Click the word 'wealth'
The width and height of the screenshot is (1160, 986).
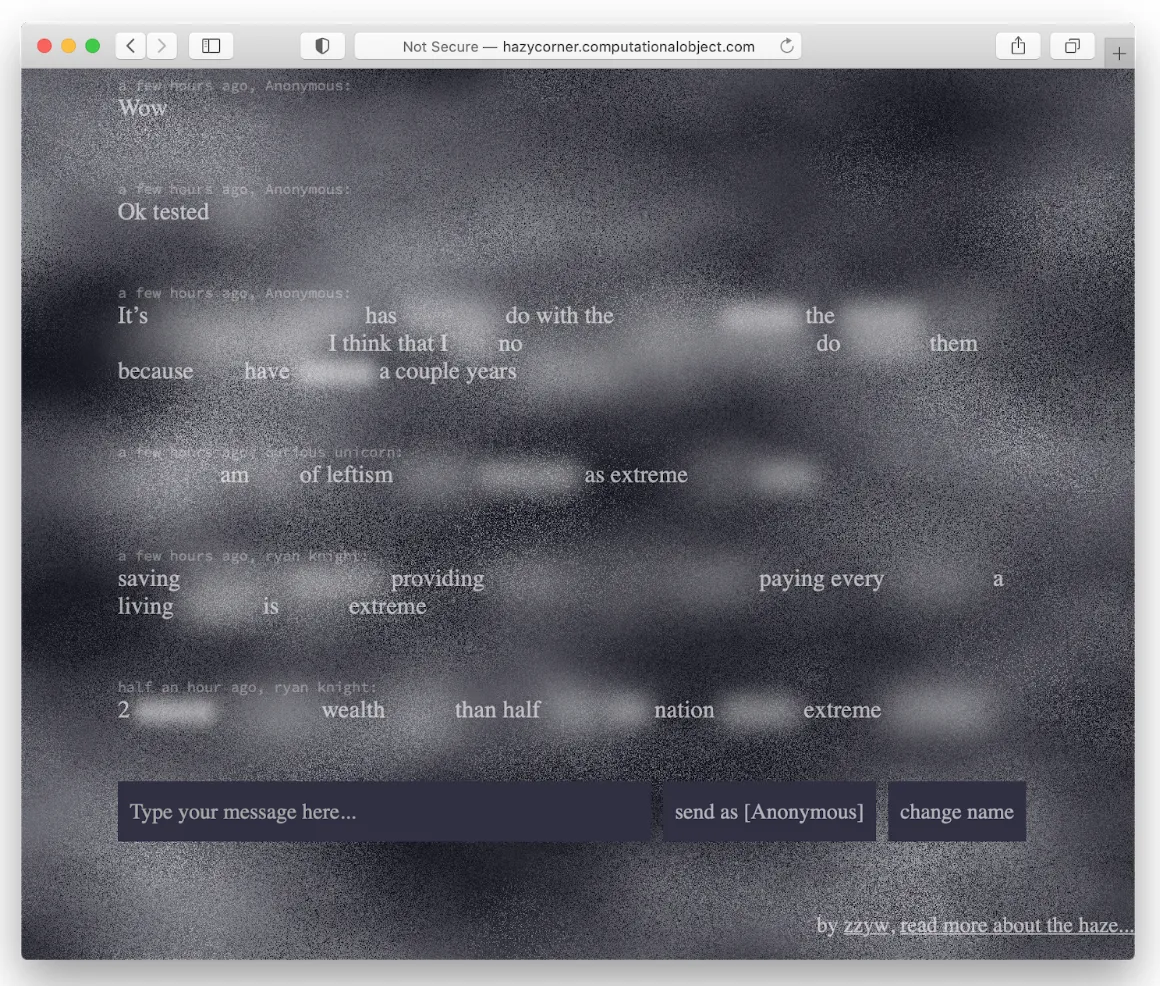tap(354, 710)
